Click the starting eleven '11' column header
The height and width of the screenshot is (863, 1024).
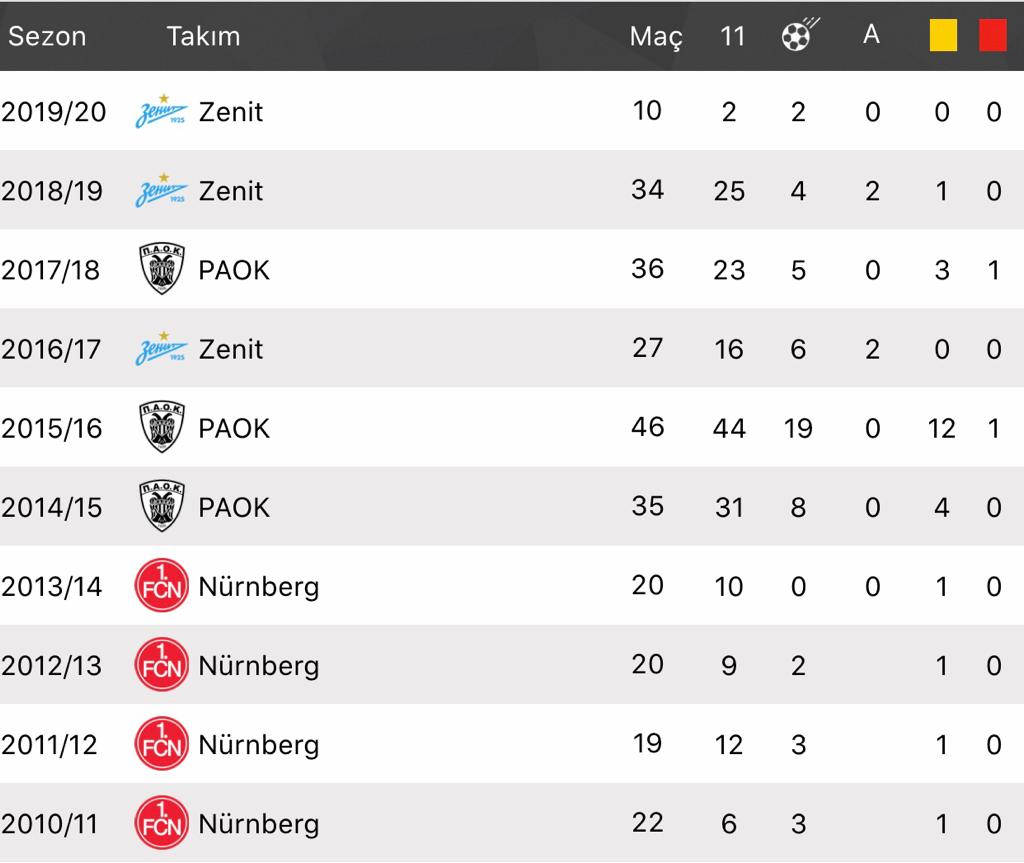[x=732, y=36]
